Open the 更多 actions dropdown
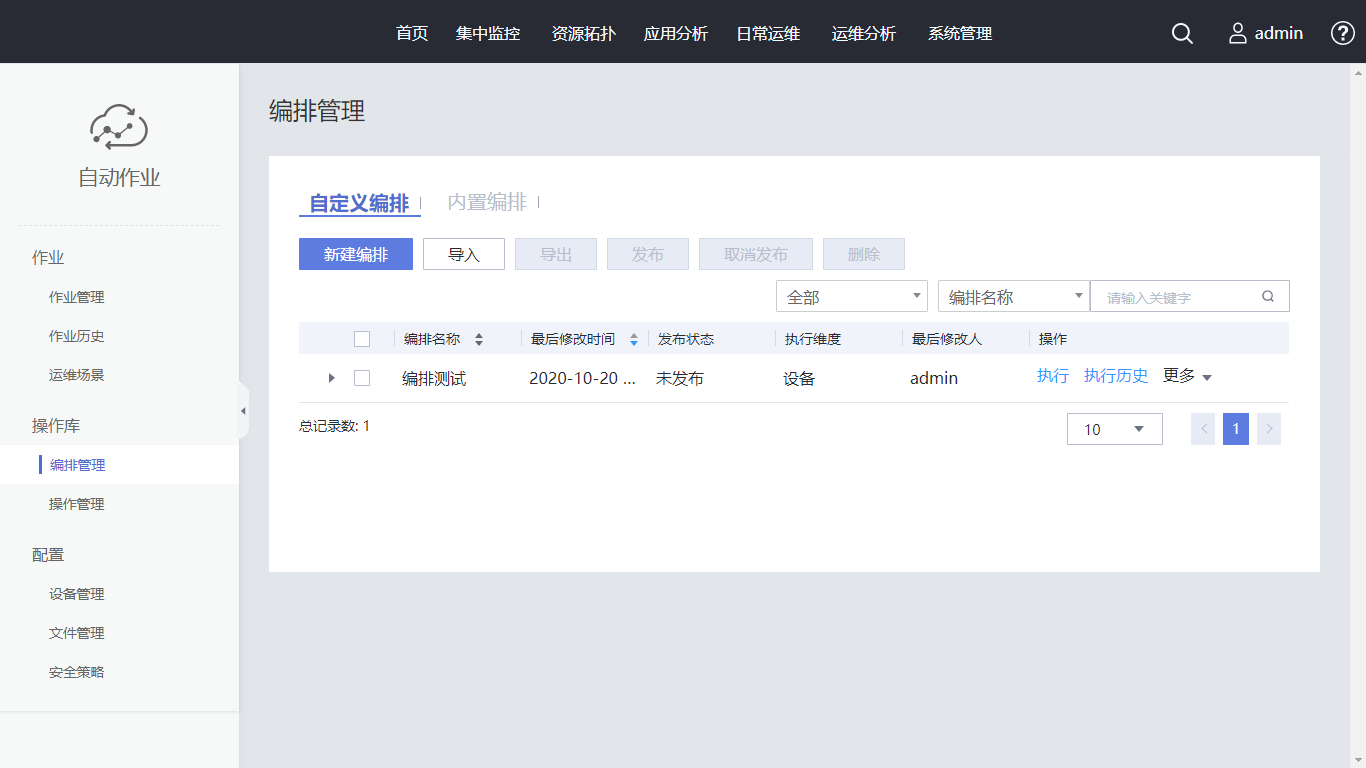Image resolution: width=1366 pixels, height=768 pixels. pyautogui.click(x=1187, y=376)
